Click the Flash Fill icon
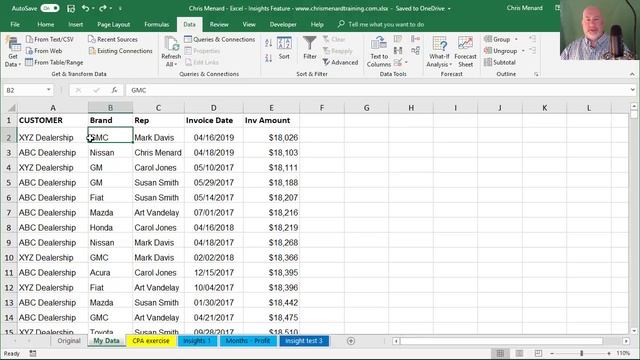Viewport: 640px width, 360px height. [x=398, y=39]
